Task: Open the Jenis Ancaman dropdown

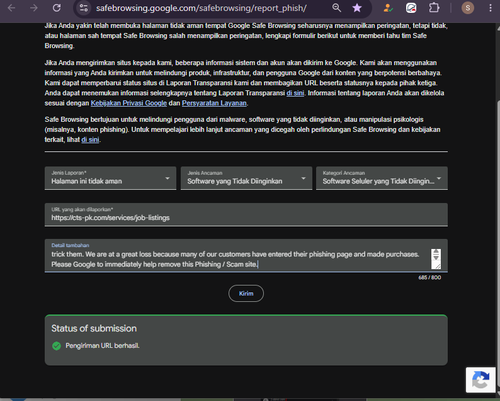Action: click(x=246, y=178)
